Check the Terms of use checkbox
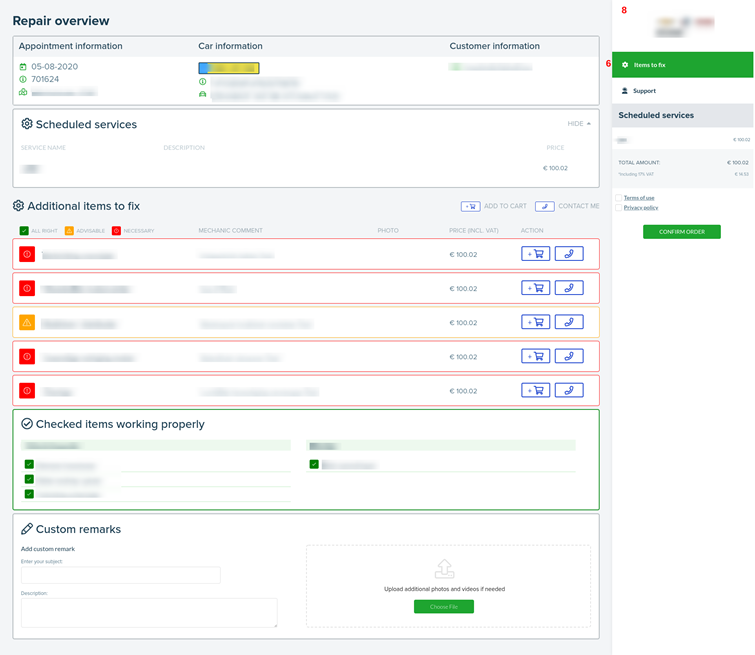This screenshot has width=755, height=655. coord(619,198)
